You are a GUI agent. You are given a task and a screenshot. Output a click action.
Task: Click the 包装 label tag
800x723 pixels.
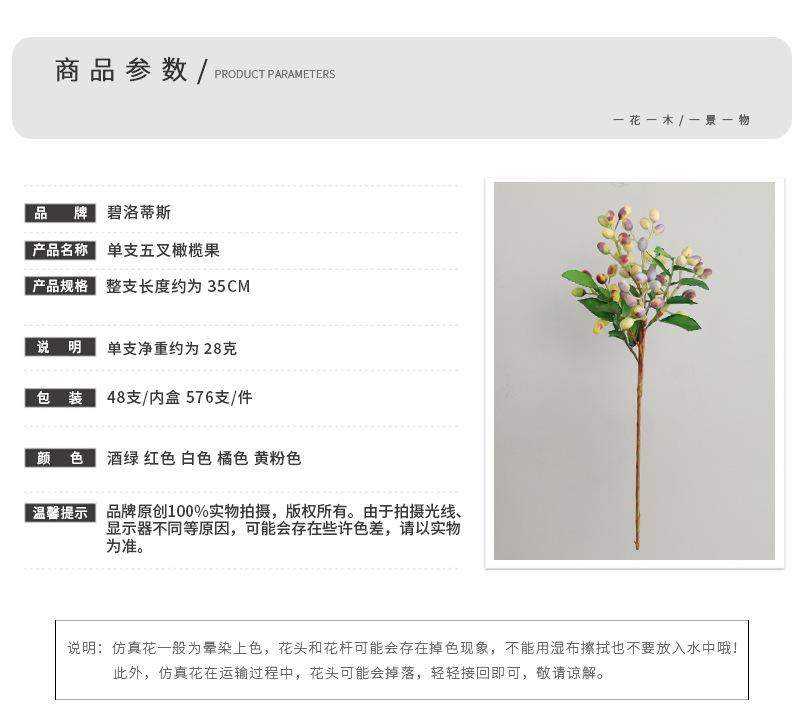click(60, 398)
